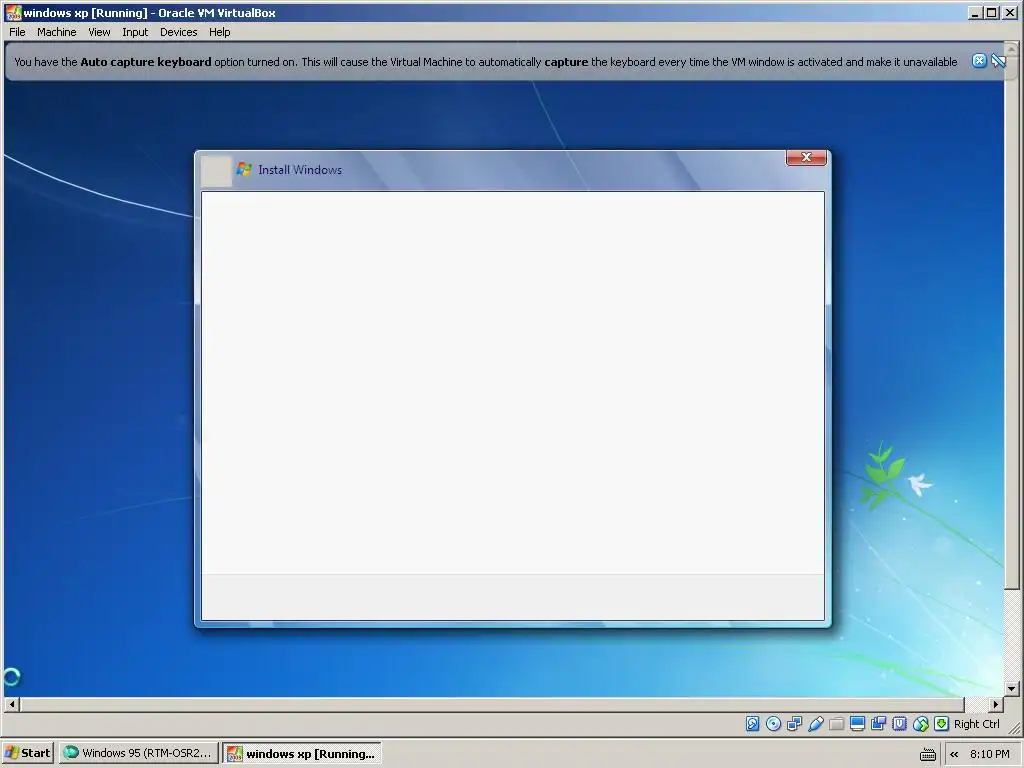1024x768 pixels.
Task: Click the Install Windows title text
Action: tap(300, 170)
